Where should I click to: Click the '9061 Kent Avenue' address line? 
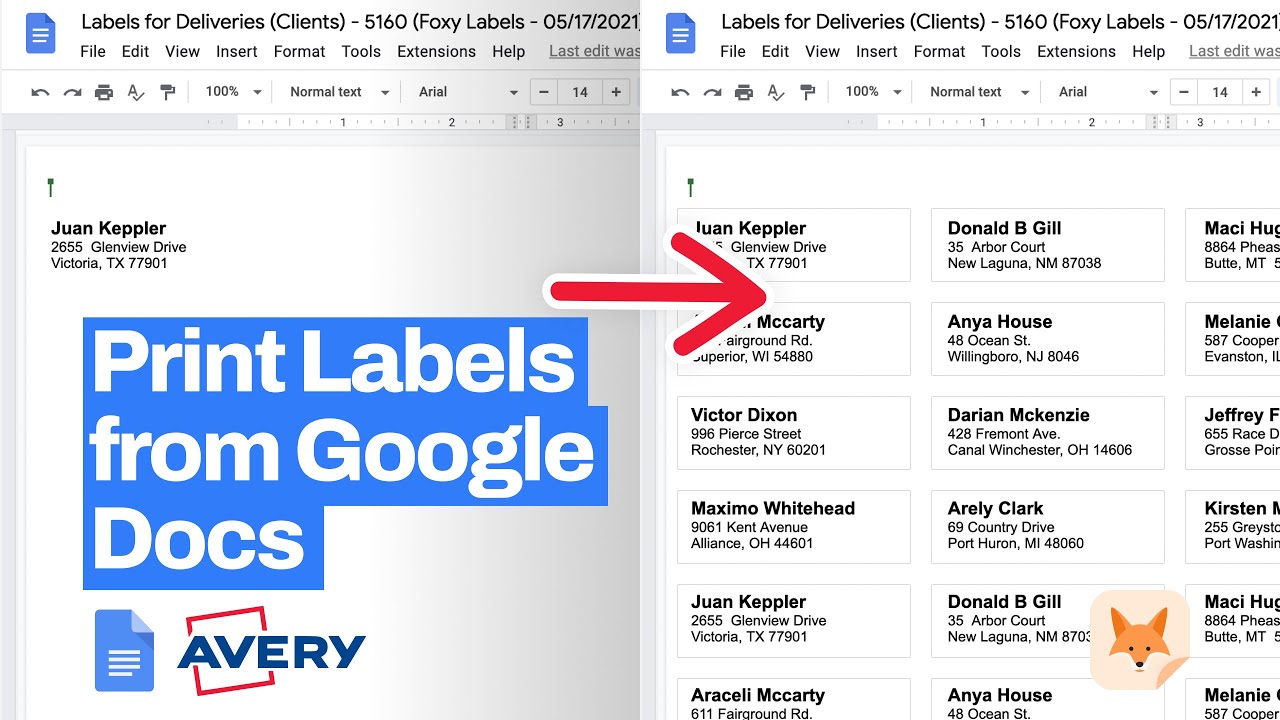point(750,527)
